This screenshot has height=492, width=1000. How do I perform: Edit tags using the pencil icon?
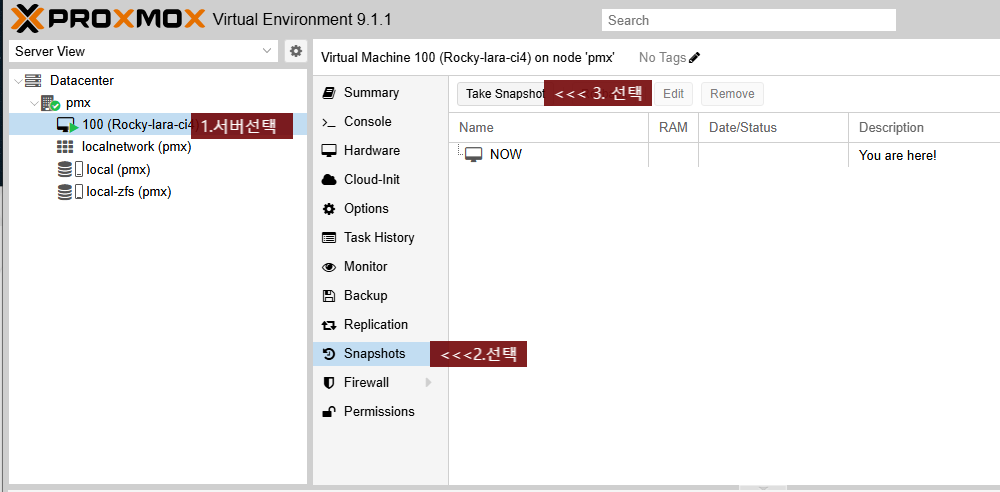(x=695, y=57)
